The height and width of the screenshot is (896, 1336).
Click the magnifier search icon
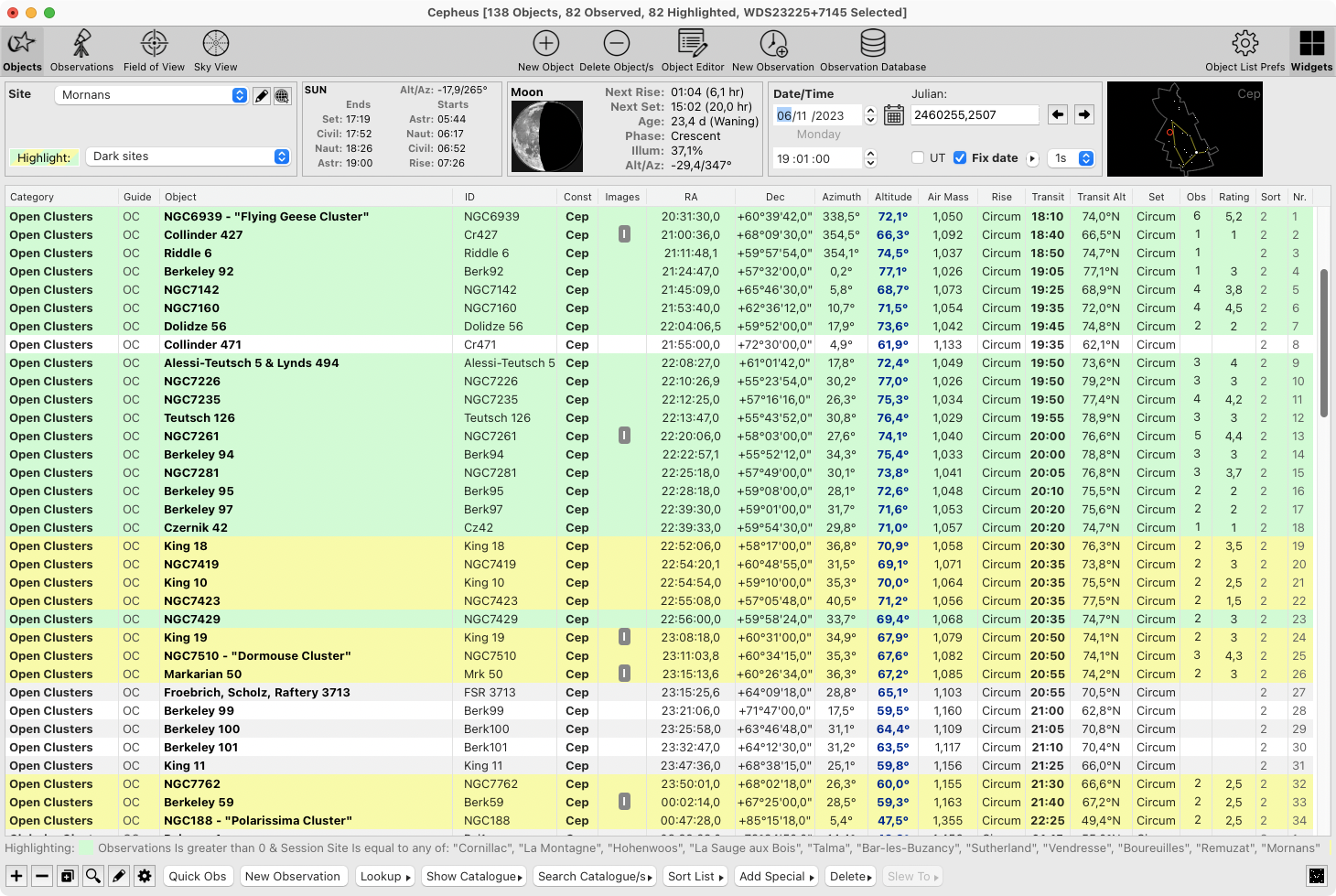(x=93, y=876)
